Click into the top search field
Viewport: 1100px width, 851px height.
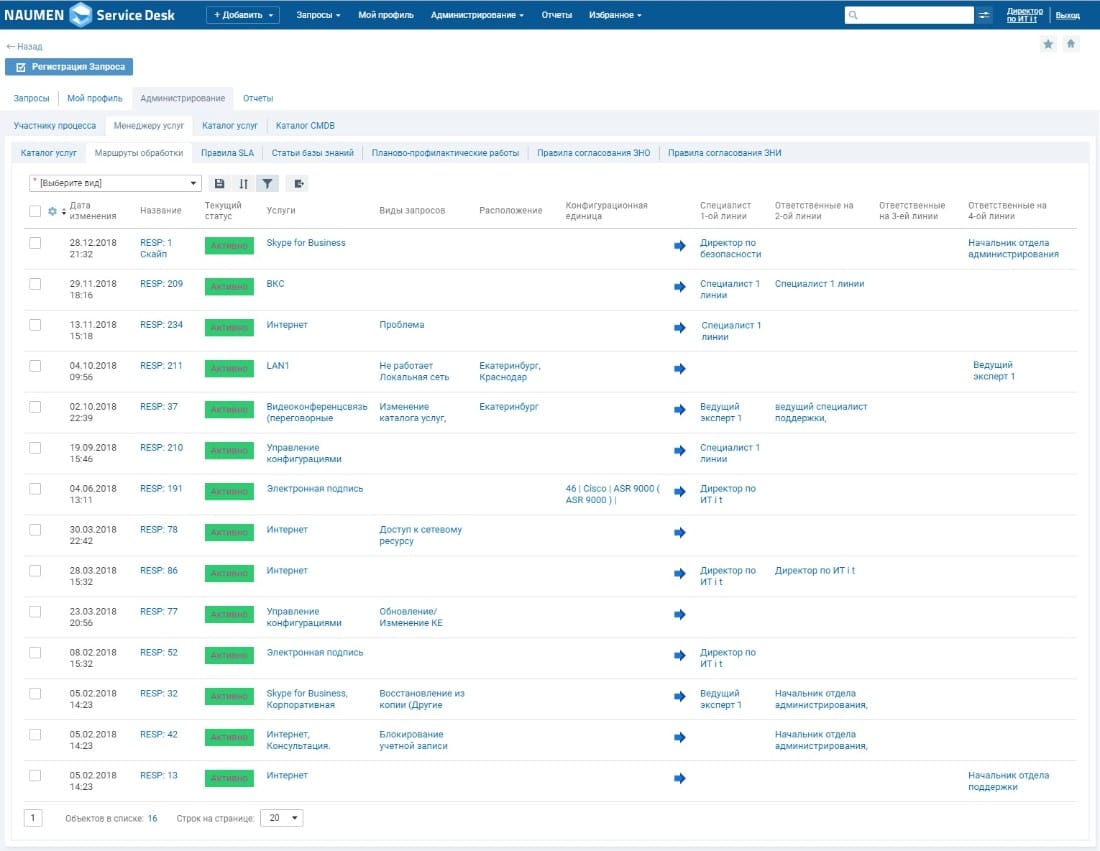click(910, 15)
